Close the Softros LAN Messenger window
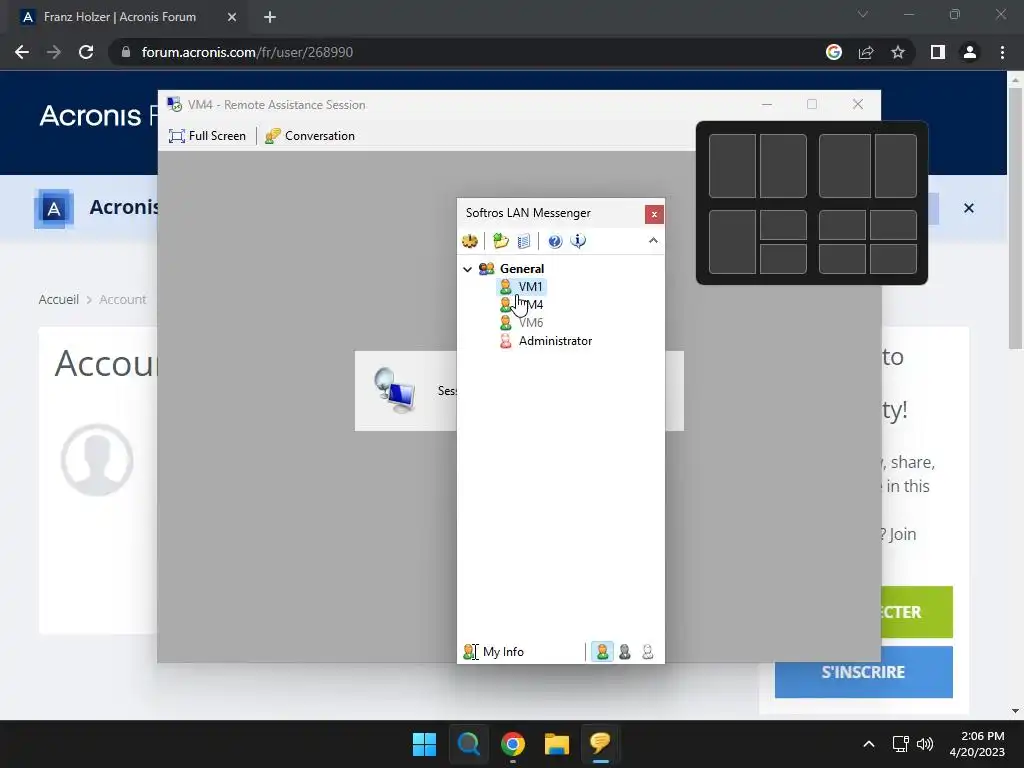This screenshot has height=768, width=1024. 654,214
